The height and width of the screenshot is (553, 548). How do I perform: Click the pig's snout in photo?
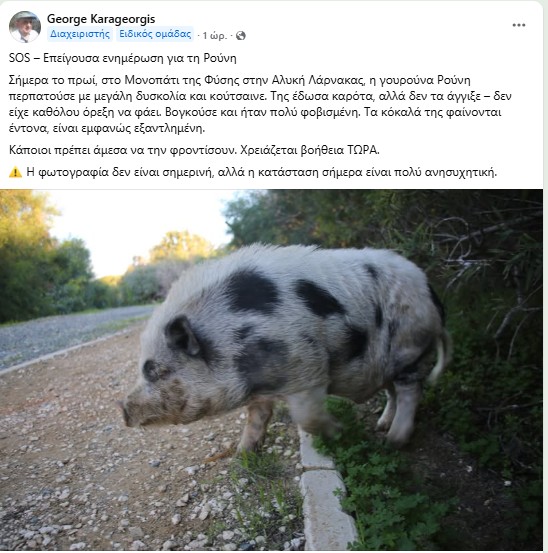click(128, 411)
